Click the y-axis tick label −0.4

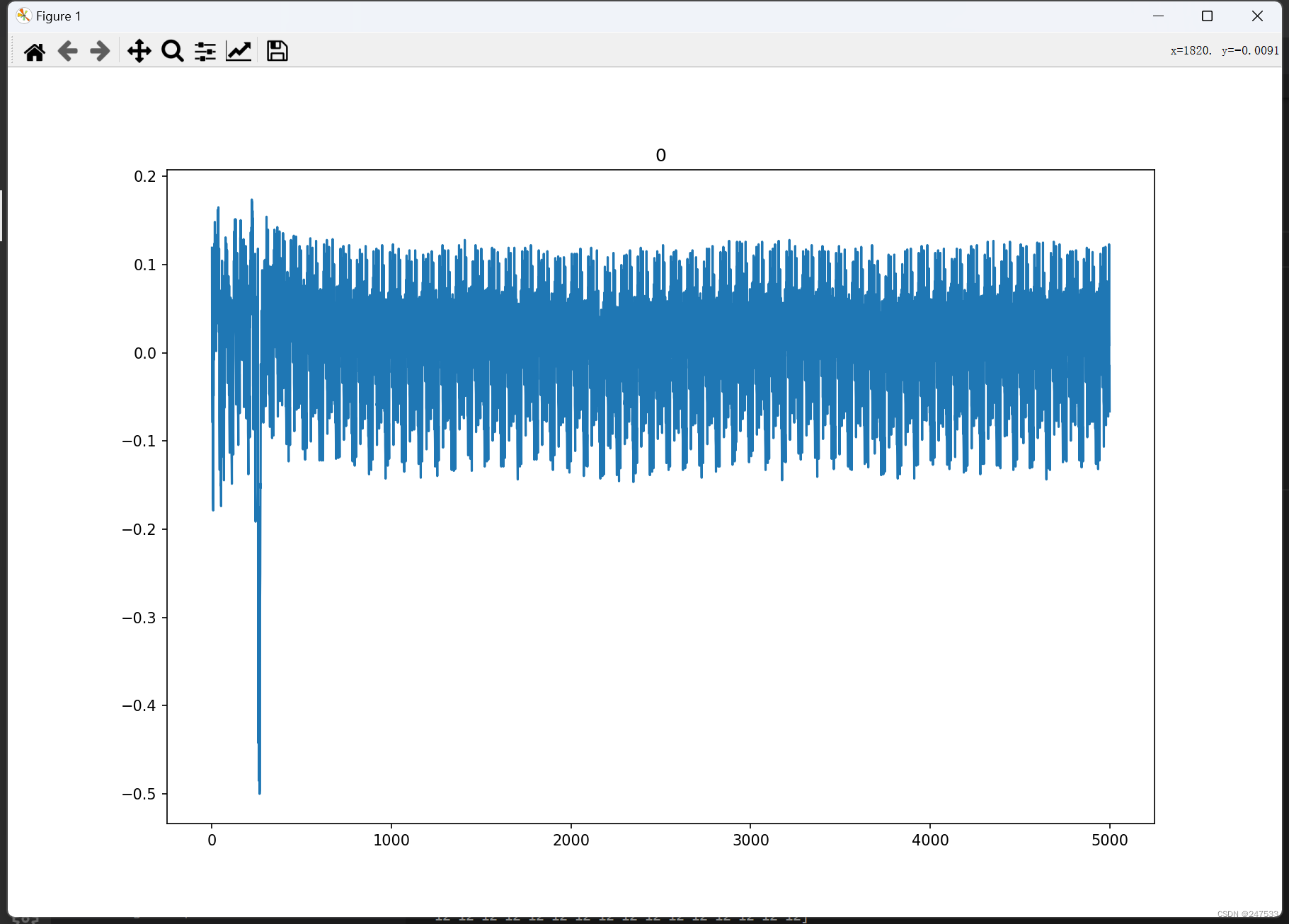point(139,705)
